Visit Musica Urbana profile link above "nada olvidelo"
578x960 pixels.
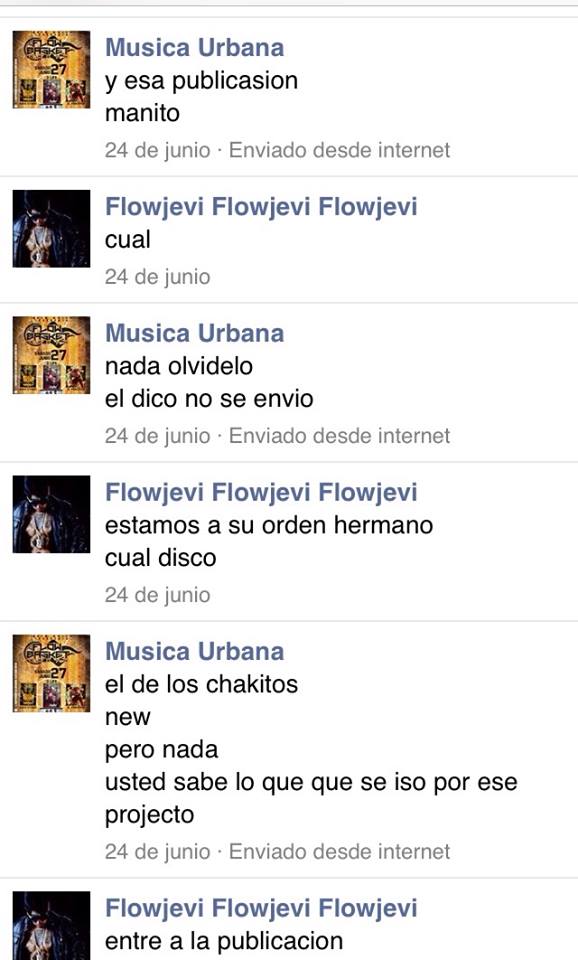[x=195, y=334]
